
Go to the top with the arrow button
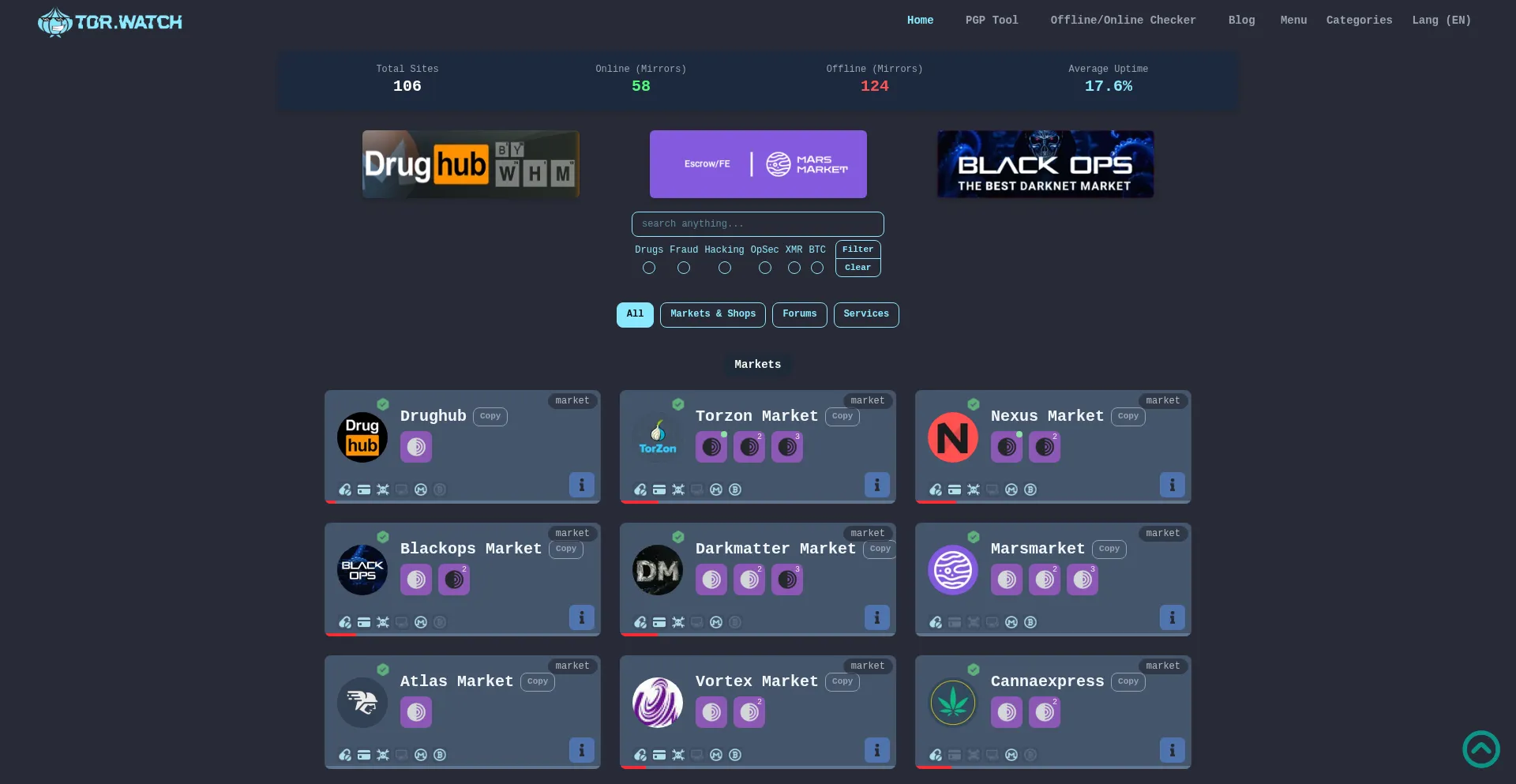1481,749
